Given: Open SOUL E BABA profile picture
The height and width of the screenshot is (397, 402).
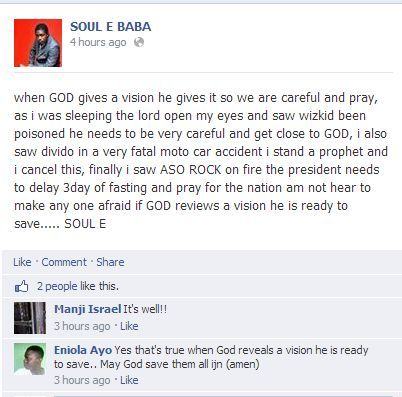Looking at the screenshot, I should tap(38, 43).
